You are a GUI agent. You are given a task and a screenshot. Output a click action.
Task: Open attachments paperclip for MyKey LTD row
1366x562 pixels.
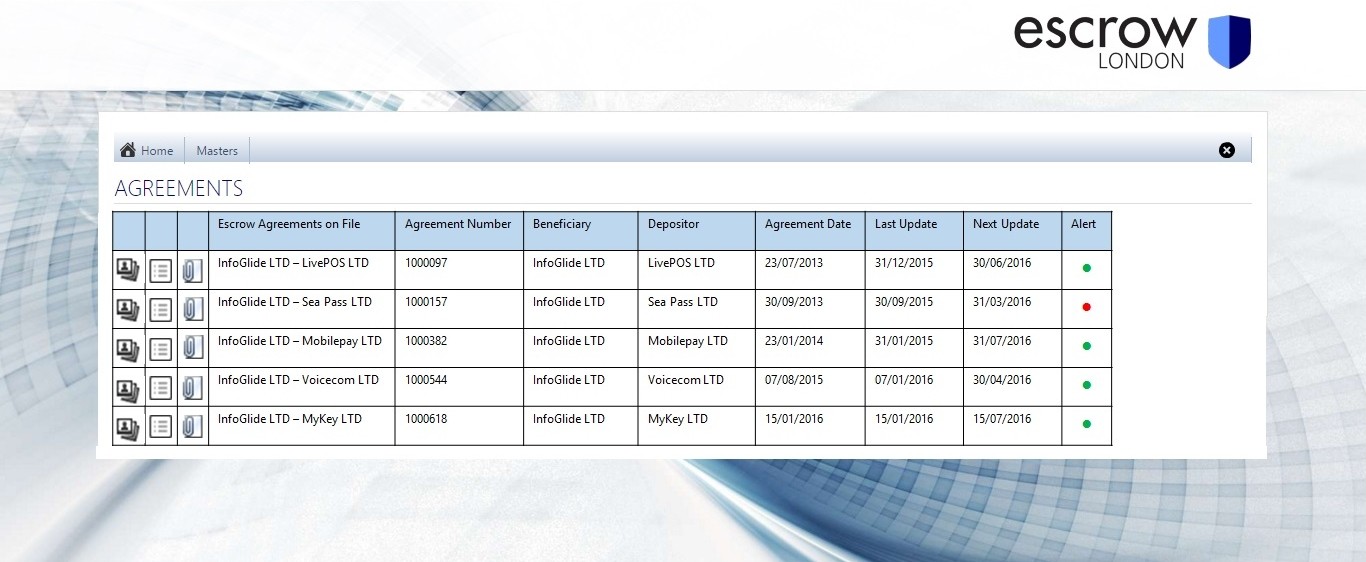pyautogui.click(x=193, y=427)
